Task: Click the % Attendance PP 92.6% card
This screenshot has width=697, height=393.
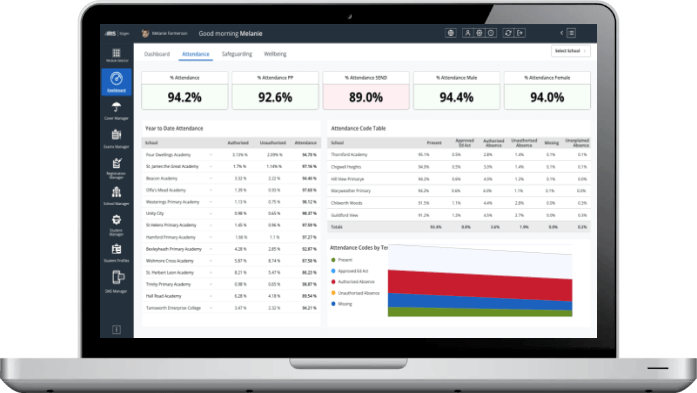Action: 275,90
